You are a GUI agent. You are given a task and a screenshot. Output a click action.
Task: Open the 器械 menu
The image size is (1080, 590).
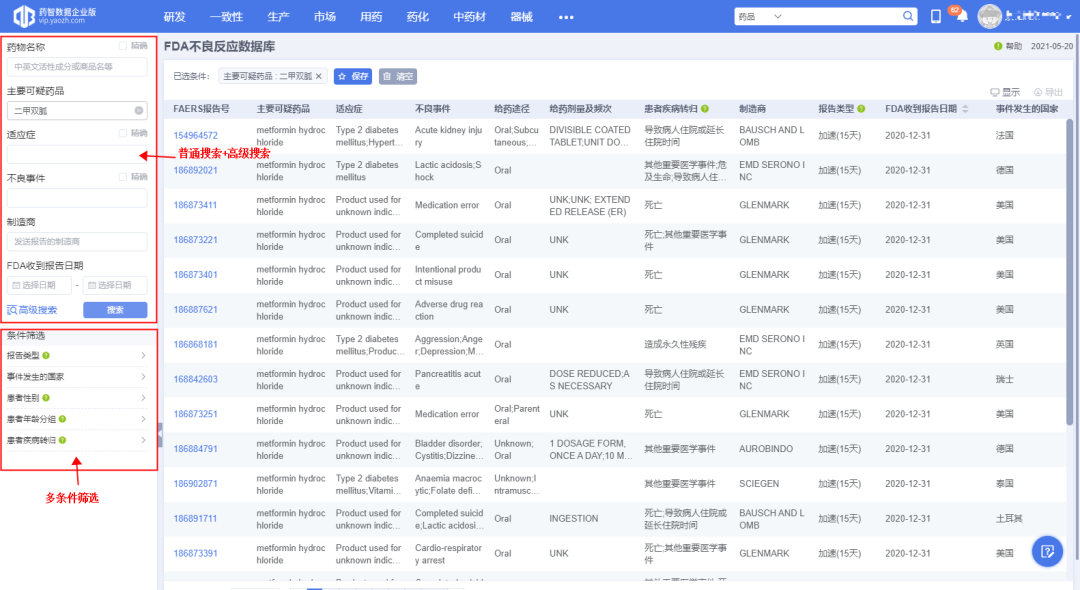[x=521, y=17]
